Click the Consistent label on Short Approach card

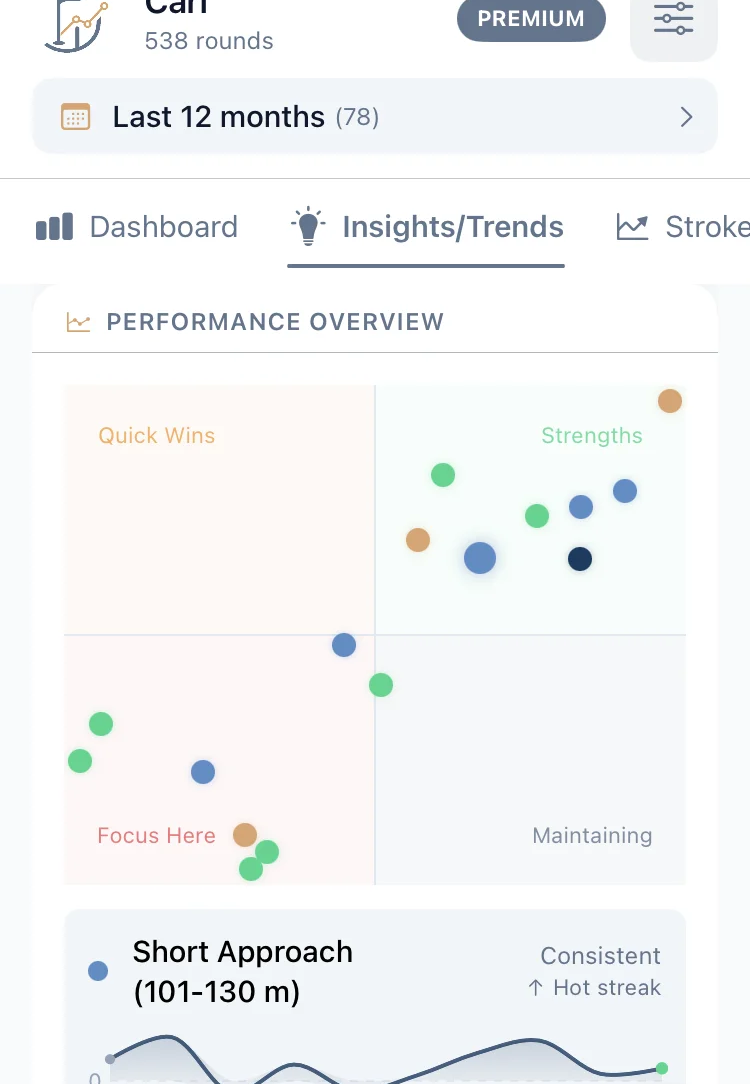600,956
